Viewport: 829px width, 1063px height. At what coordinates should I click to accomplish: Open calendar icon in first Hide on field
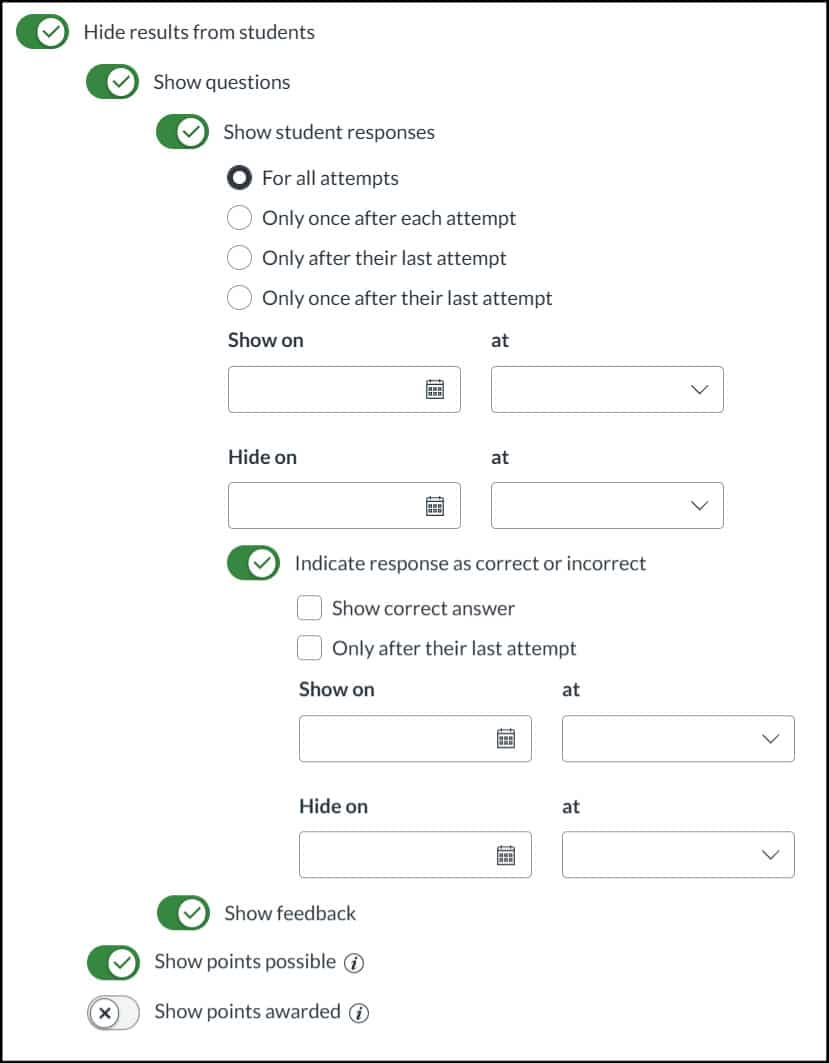[435, 506]
